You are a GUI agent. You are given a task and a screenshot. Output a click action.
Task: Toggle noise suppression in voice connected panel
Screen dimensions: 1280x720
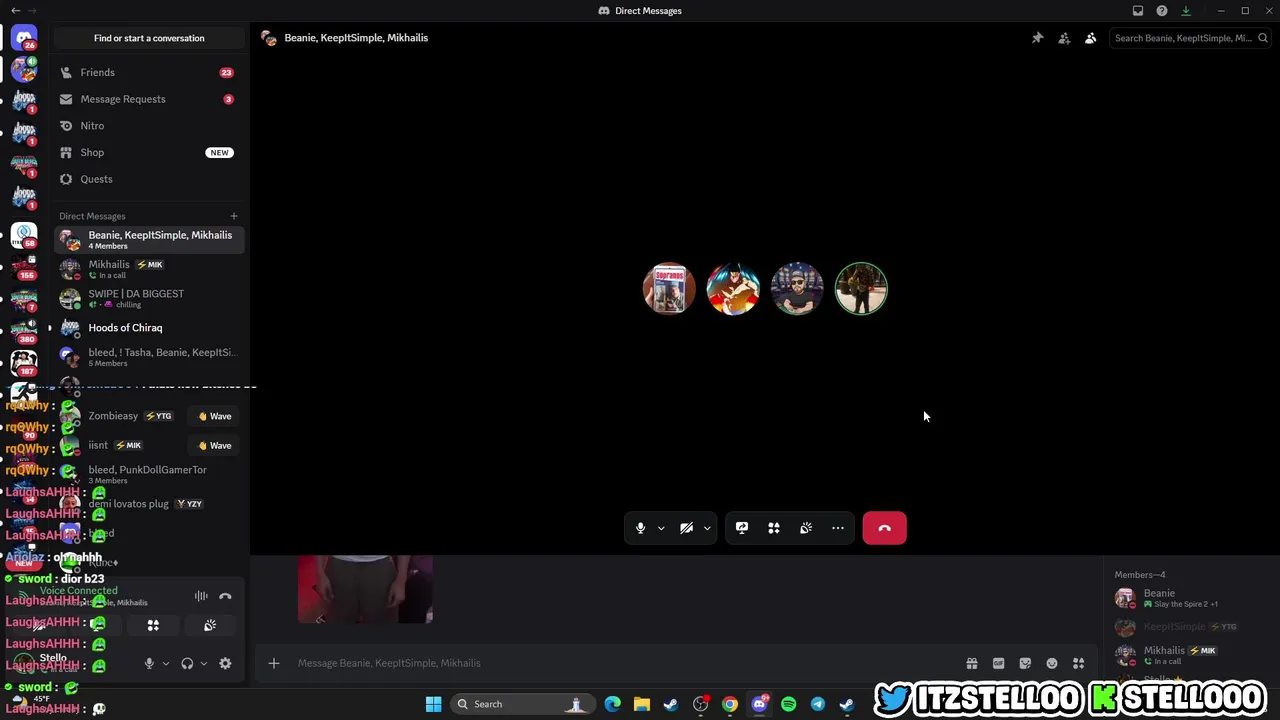click(x=201, y=596)
